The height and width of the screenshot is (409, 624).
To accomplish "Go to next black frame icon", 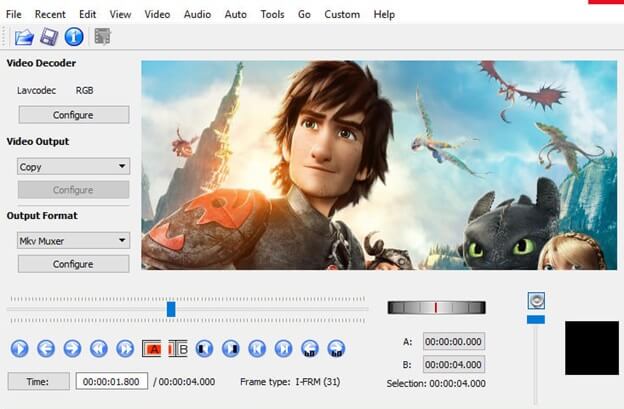I will point(230,349).
